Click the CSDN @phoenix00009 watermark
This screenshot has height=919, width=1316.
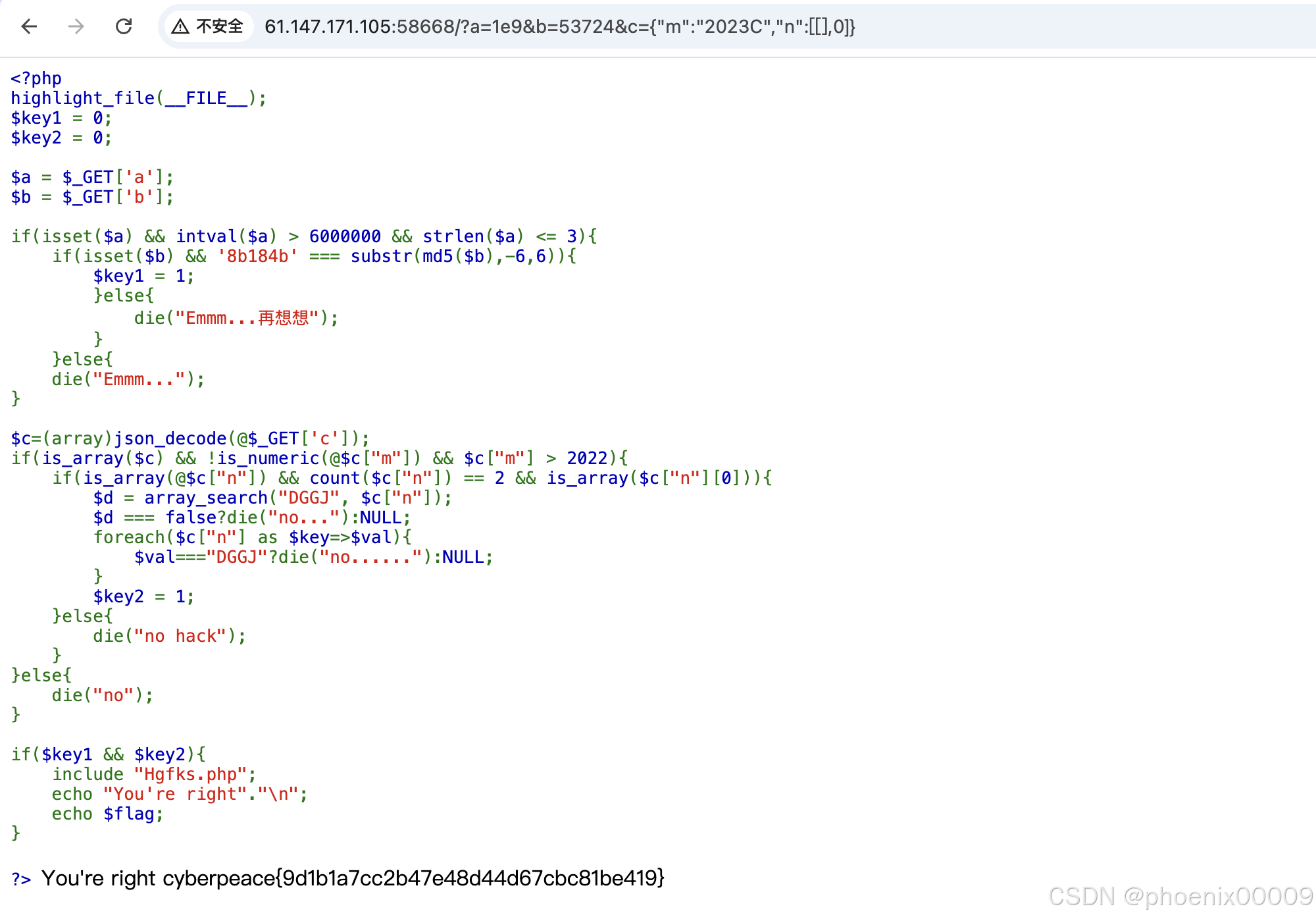click(x=1180, y=897)
